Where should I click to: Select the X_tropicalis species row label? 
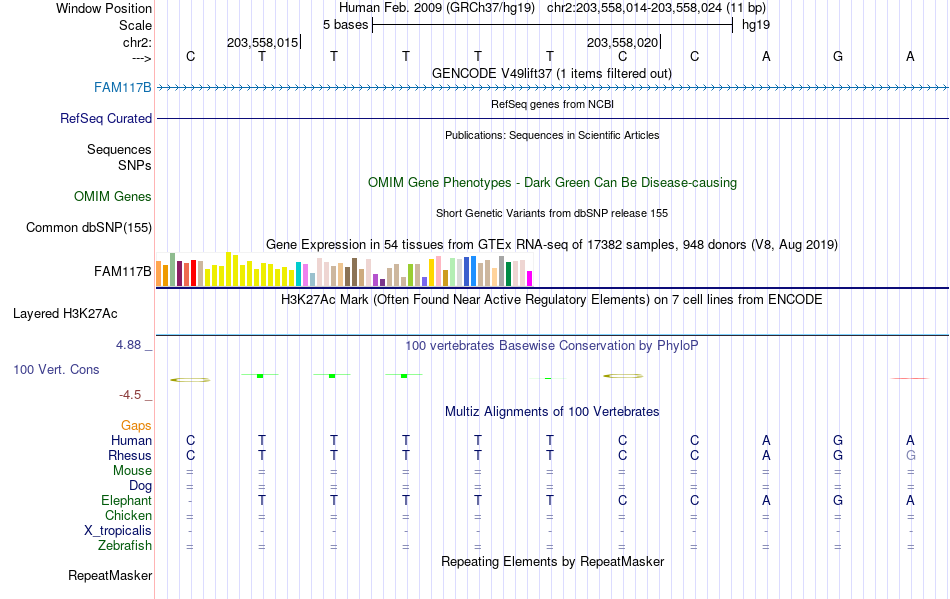[118, 531]
